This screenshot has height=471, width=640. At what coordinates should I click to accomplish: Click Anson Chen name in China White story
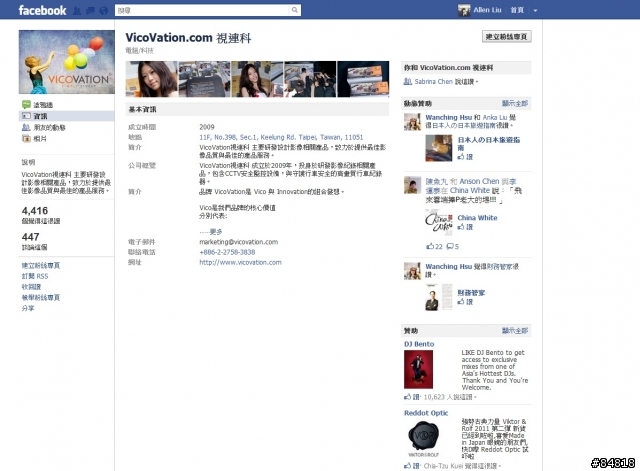479,181
